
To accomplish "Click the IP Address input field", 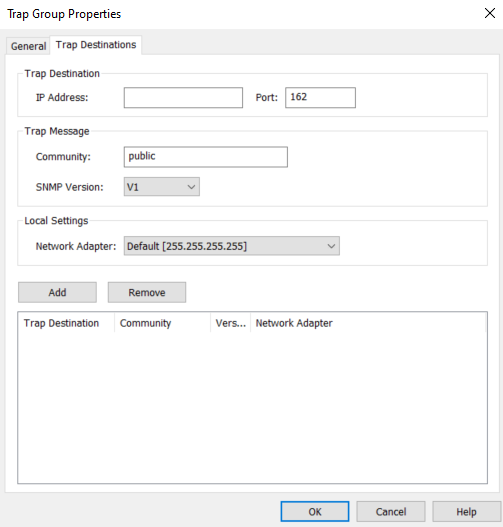I will 183,97.
